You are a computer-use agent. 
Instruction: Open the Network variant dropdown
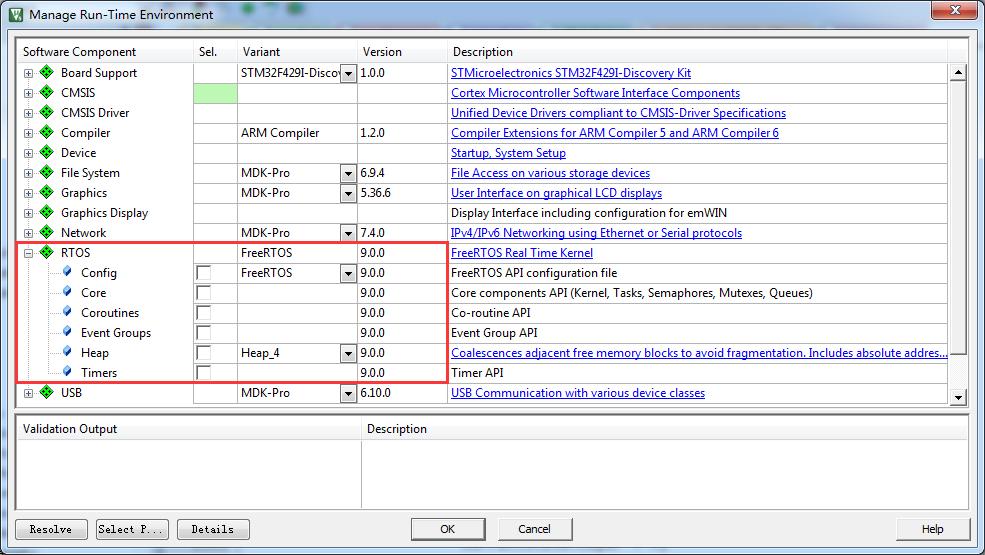click(348, 234)
